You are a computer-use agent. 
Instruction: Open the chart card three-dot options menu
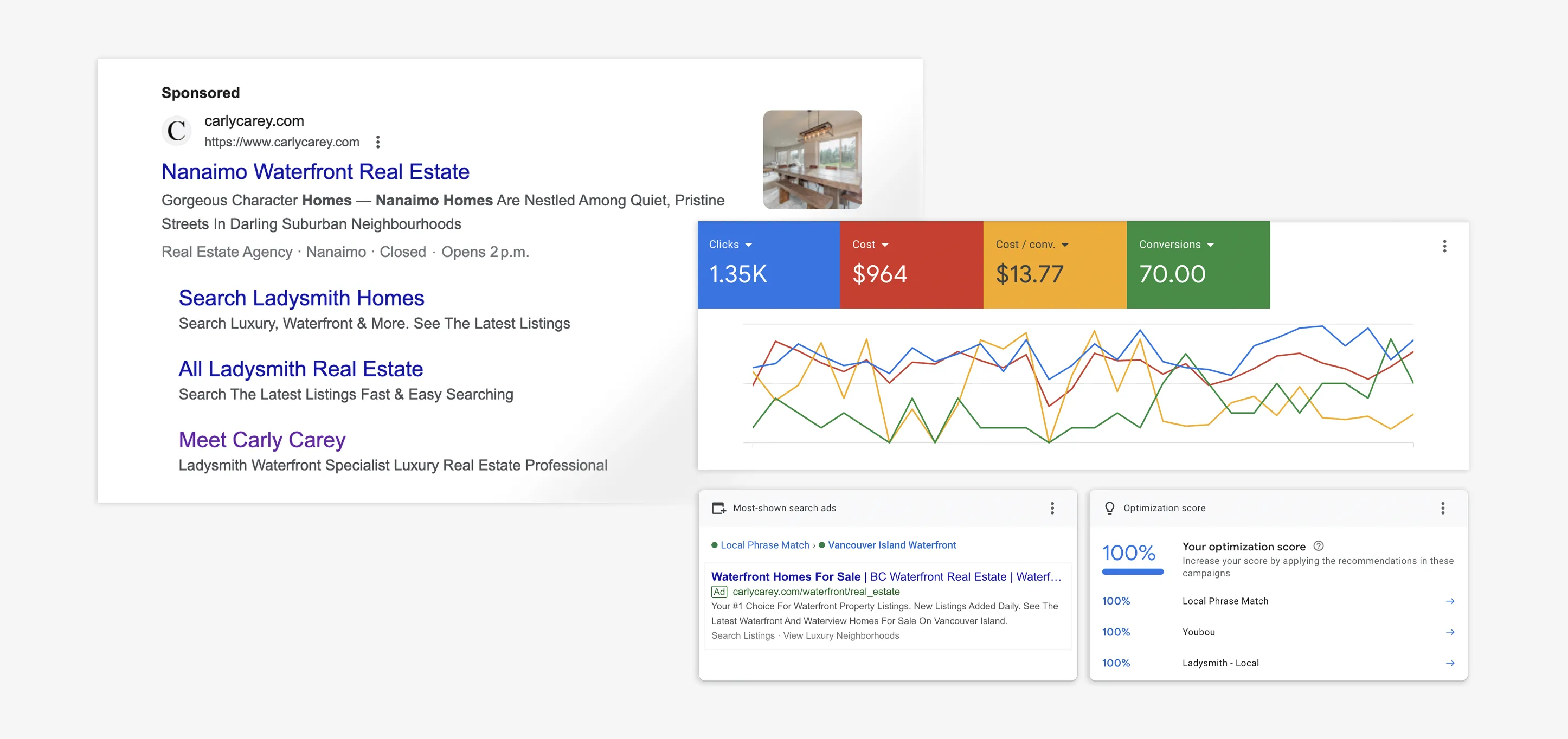click(x=1444, y=246)
